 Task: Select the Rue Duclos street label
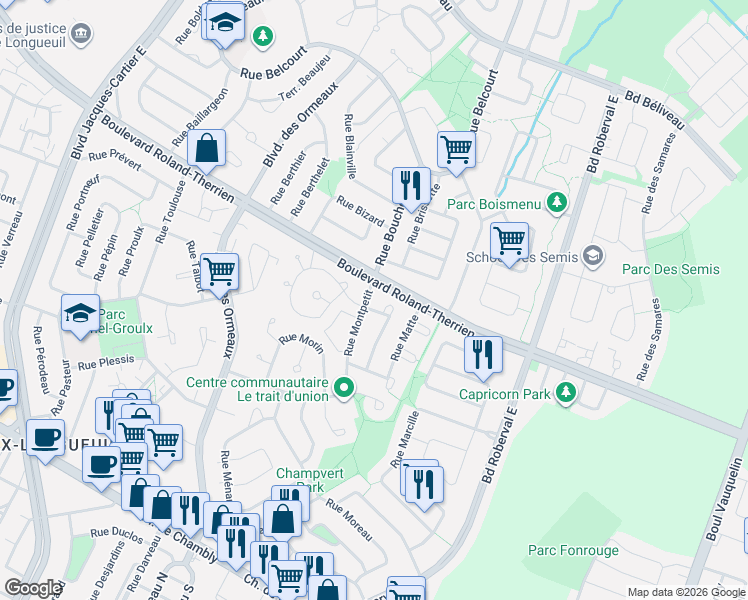pyautogui.click(x=117, y=535)
